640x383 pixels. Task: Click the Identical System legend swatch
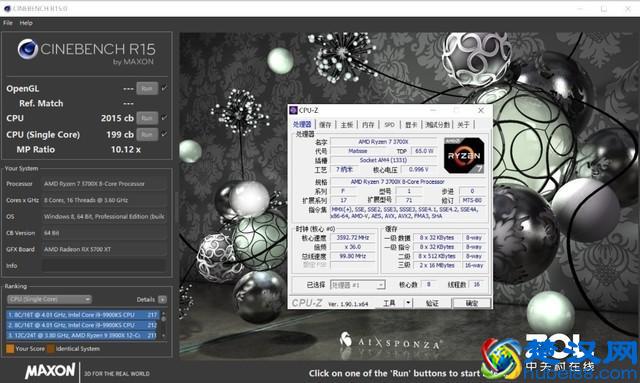click(x=51, y=349)
